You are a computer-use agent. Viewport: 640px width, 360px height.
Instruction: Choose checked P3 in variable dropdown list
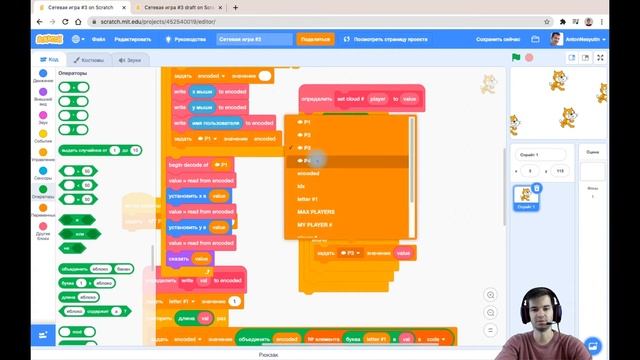(x=347, y=148)
